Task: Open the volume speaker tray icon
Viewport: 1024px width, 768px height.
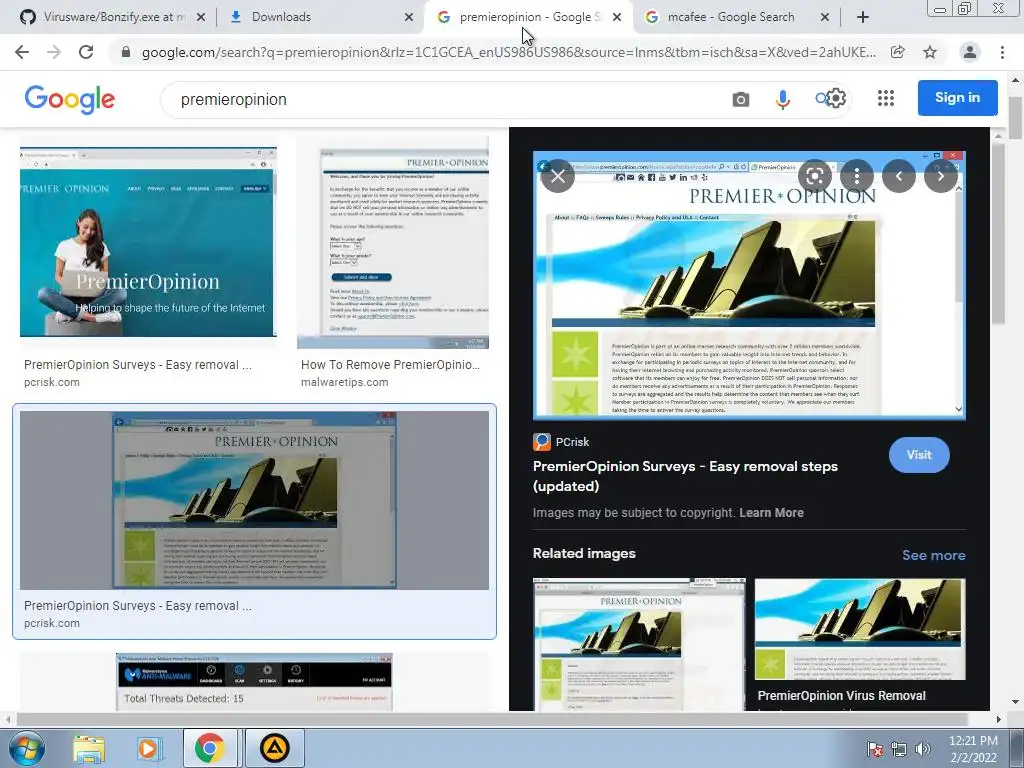Action: coord(923,749)
